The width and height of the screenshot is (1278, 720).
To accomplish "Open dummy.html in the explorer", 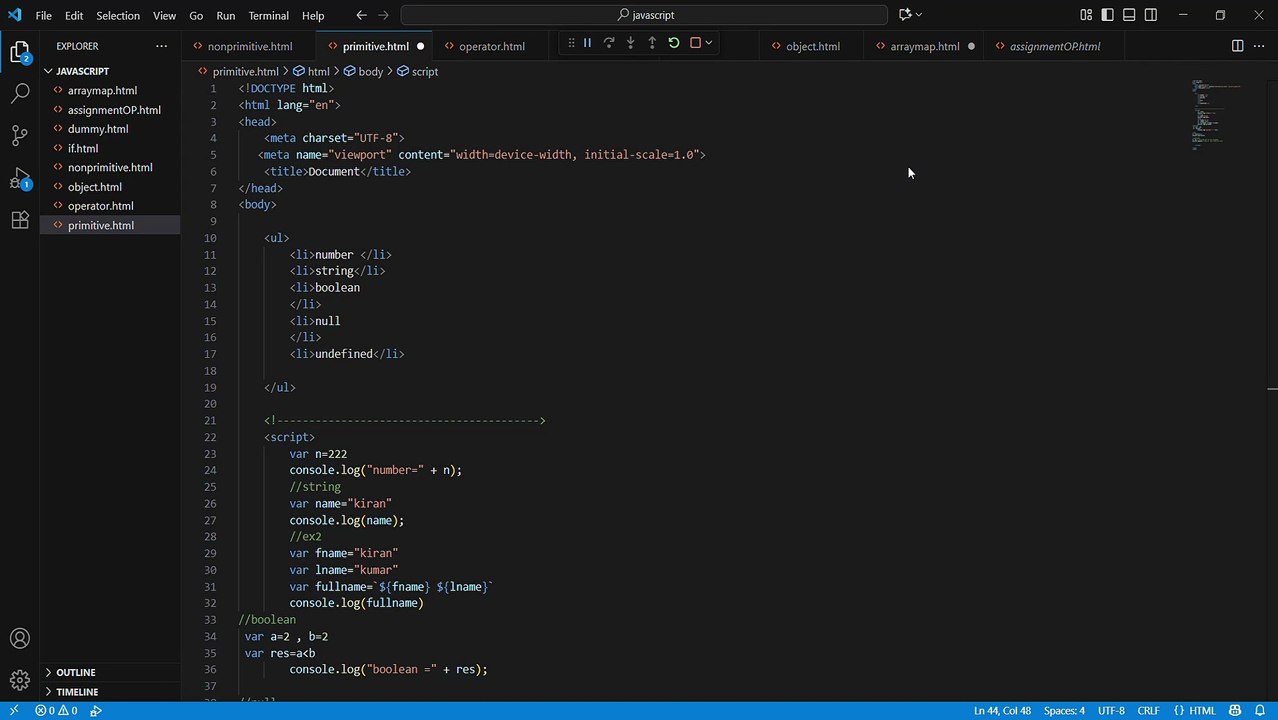I will click(x=97, y=129).
